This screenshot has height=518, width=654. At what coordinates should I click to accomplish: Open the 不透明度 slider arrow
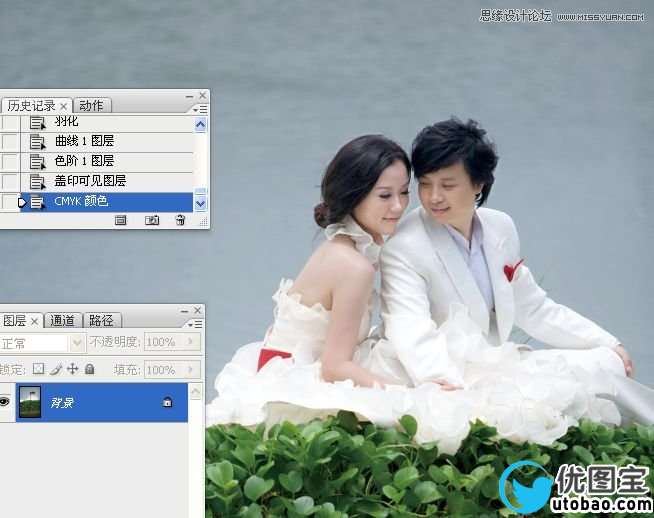click(x=191, y=342)
